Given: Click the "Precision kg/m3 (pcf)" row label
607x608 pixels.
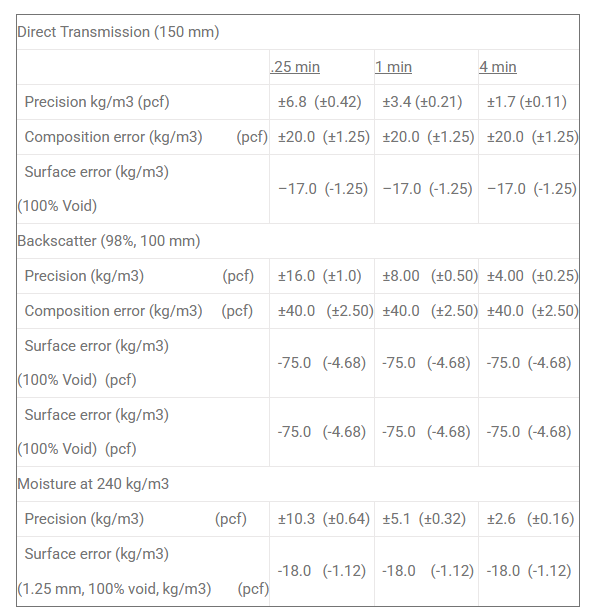Looking at the screenshot, I should (97, 102).
